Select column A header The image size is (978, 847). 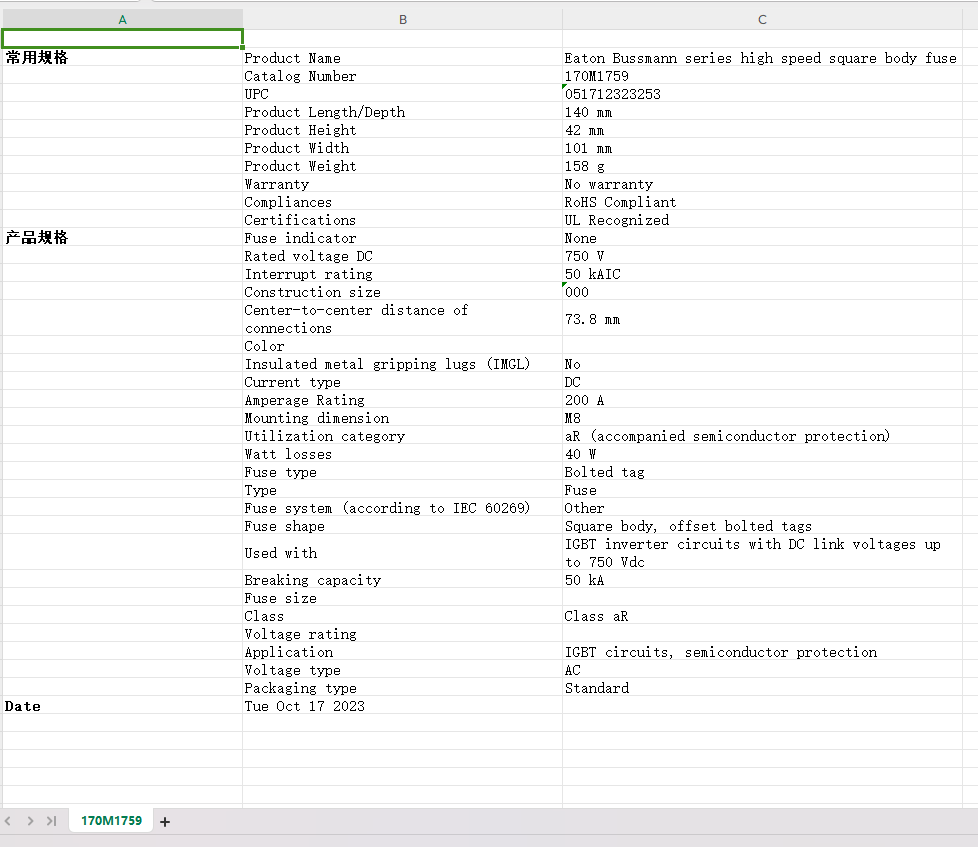point(122,19)
